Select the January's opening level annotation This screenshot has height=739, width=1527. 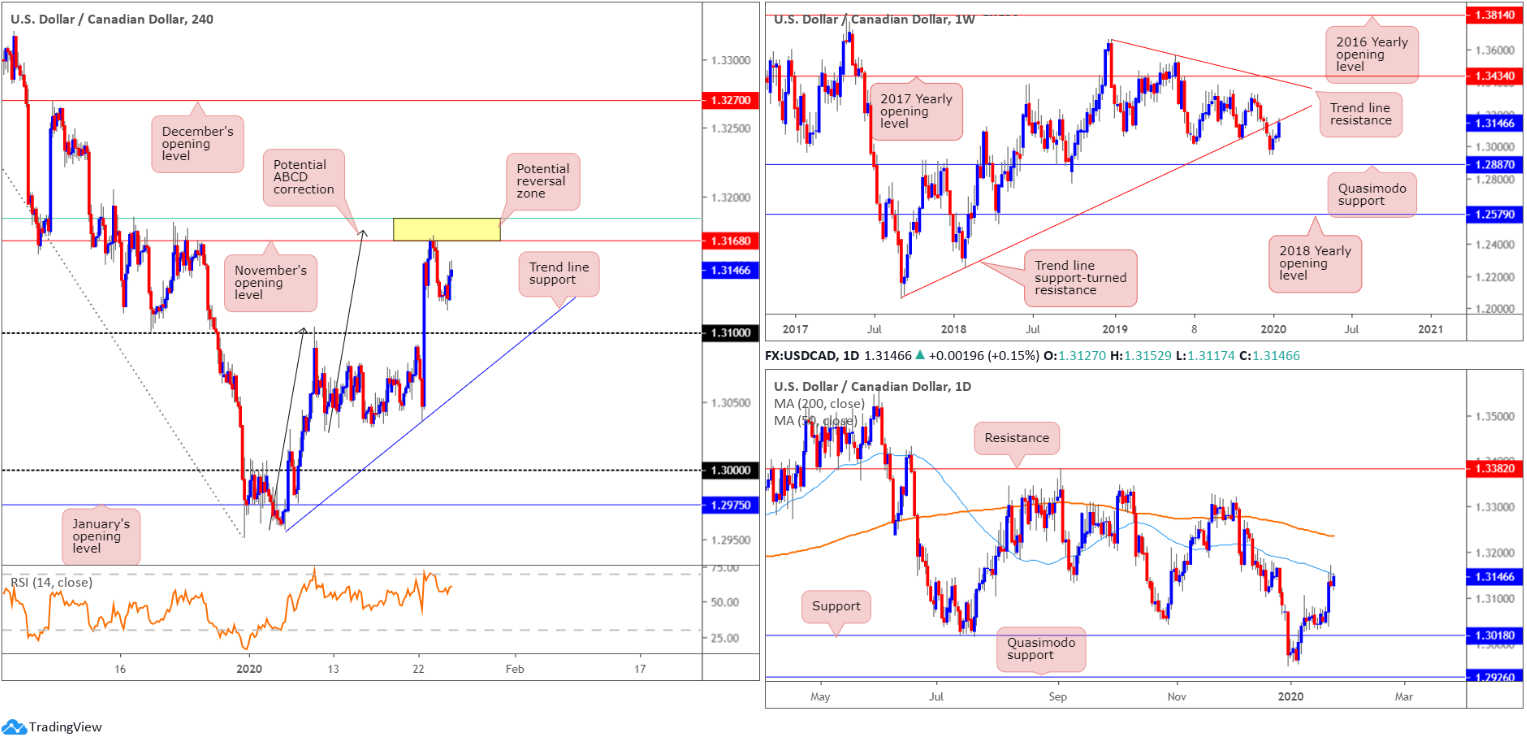click(101, 535)
